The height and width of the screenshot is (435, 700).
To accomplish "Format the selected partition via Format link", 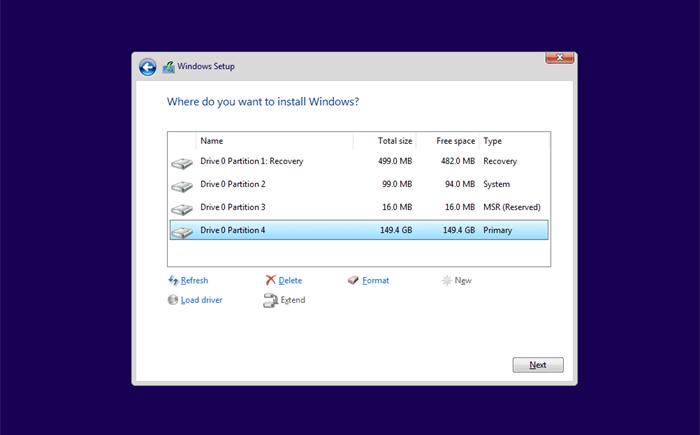I will [375, 280].
